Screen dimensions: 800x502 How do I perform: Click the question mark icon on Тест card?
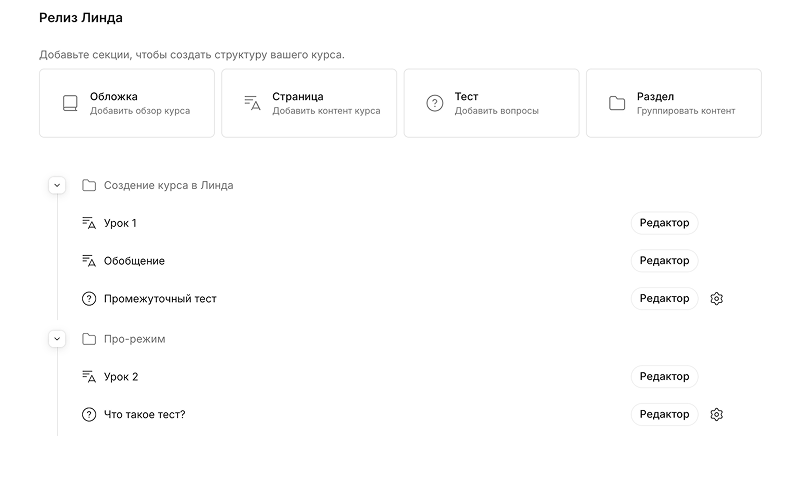point(434,103)
